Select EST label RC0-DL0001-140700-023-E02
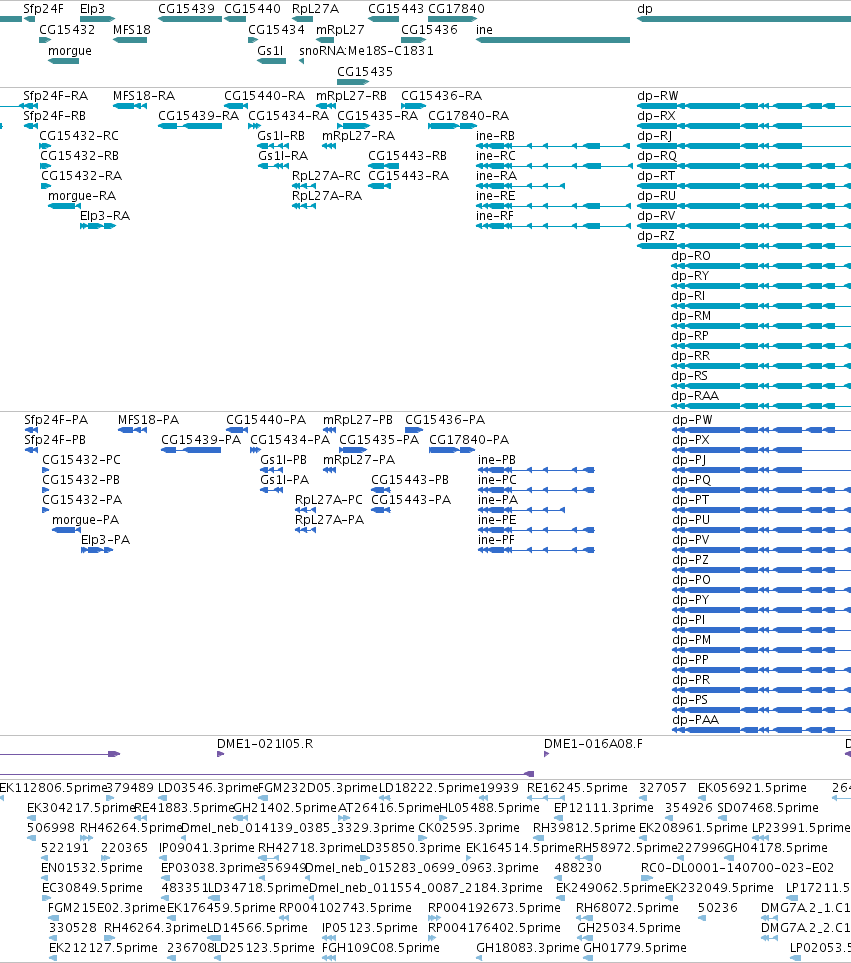 737,867
